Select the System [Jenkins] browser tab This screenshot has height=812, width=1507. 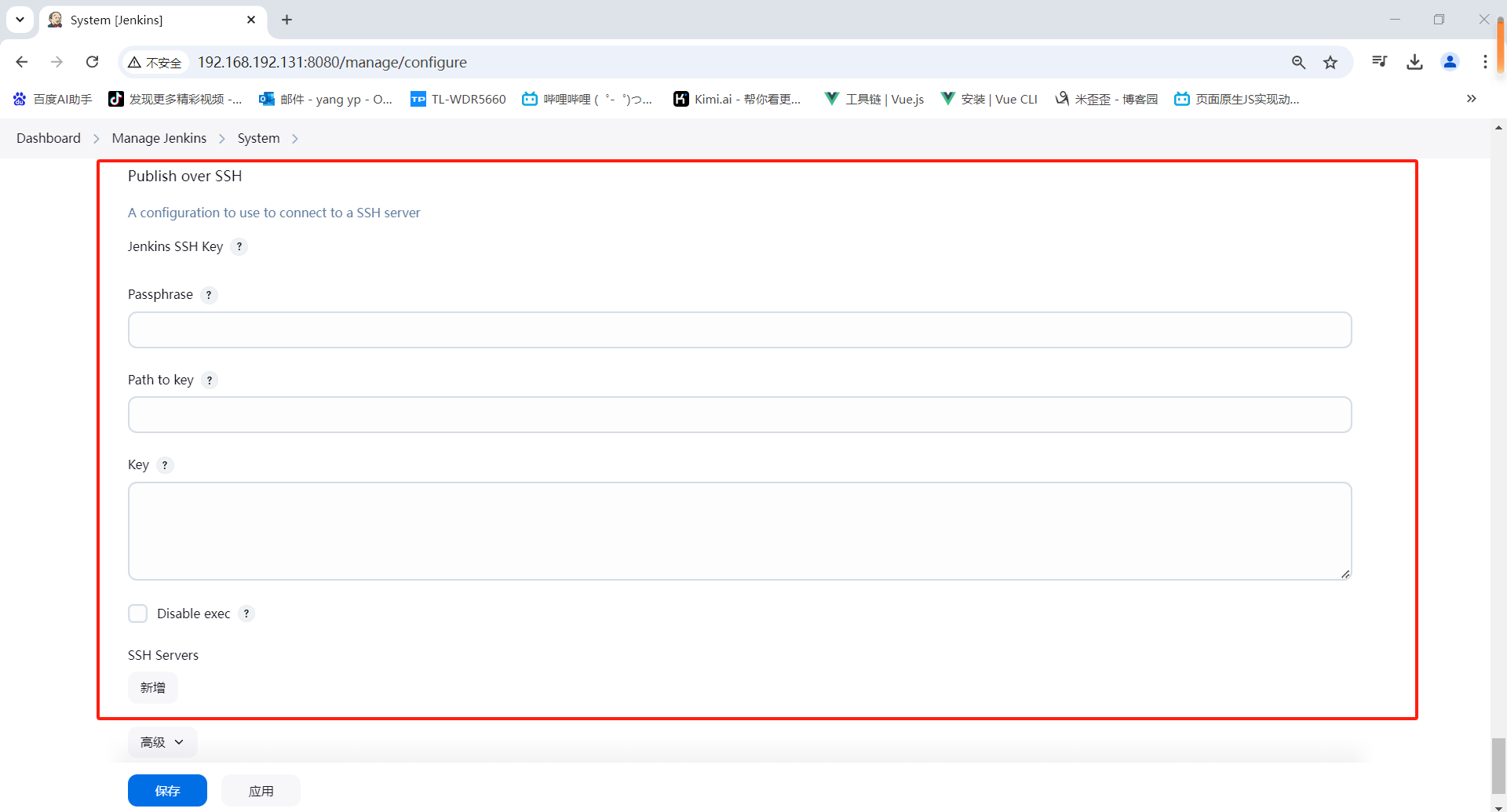tap(153, 20)
